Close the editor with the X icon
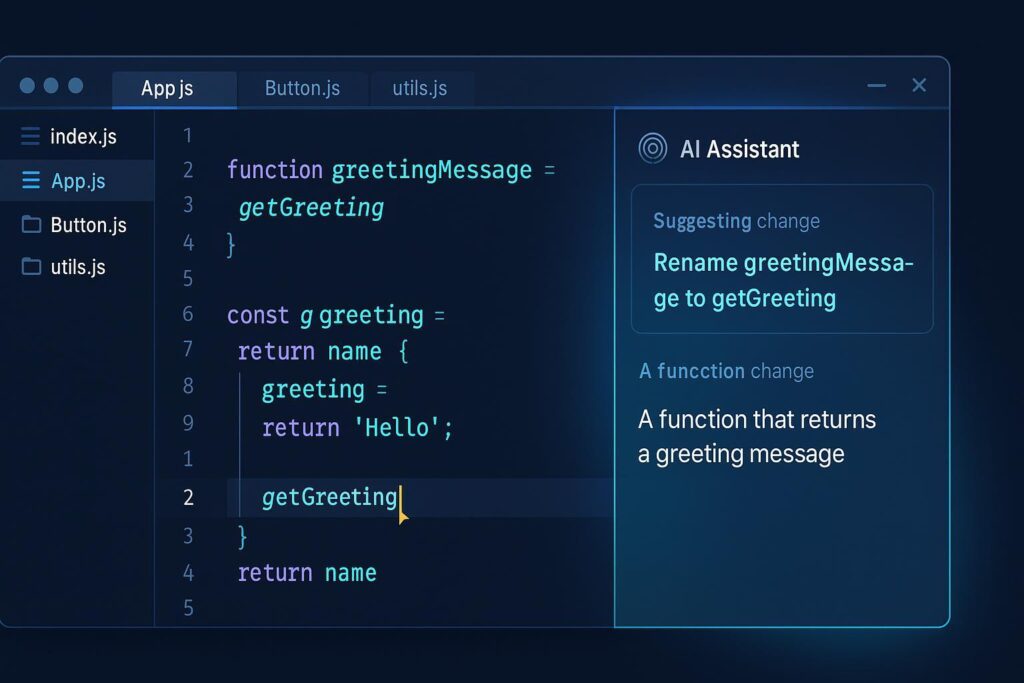Viewport: 1024px width, 683px height. point(919,86)
